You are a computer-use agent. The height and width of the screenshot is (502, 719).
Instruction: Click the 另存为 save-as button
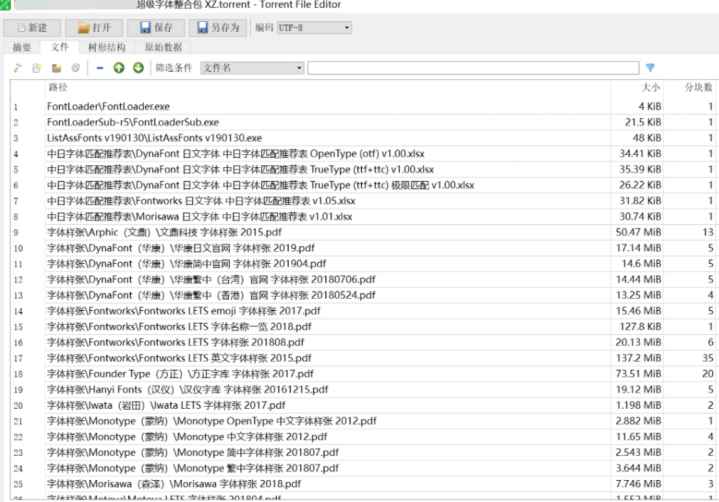(x=220, y=27)
